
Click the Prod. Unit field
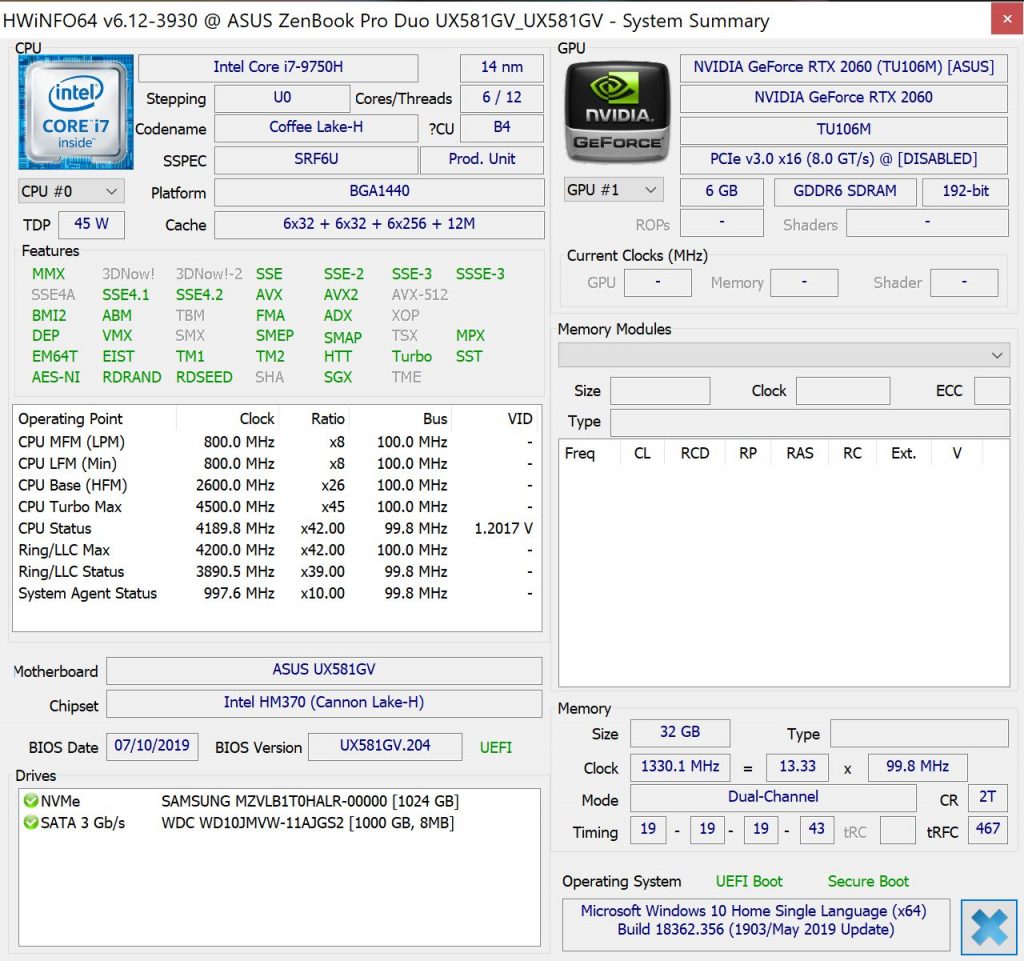click(x=482, y=159)
